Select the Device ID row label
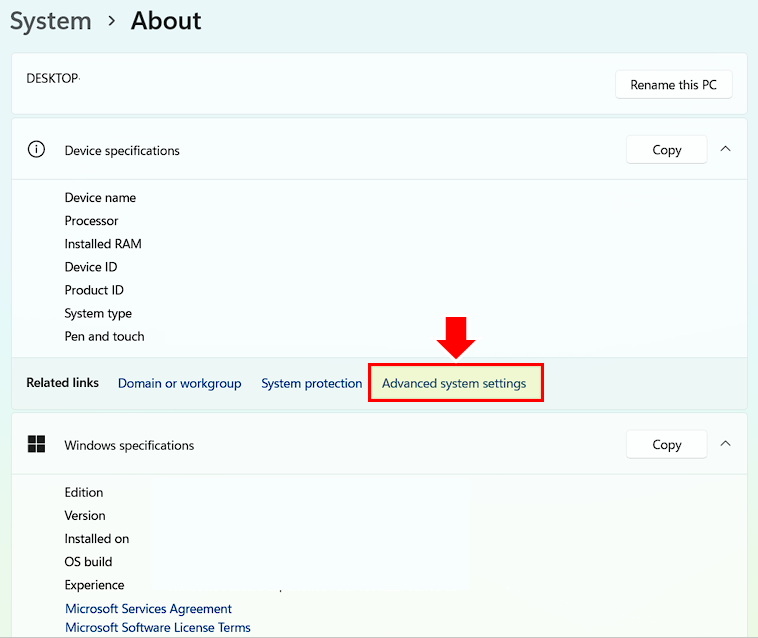 point(91,267)
